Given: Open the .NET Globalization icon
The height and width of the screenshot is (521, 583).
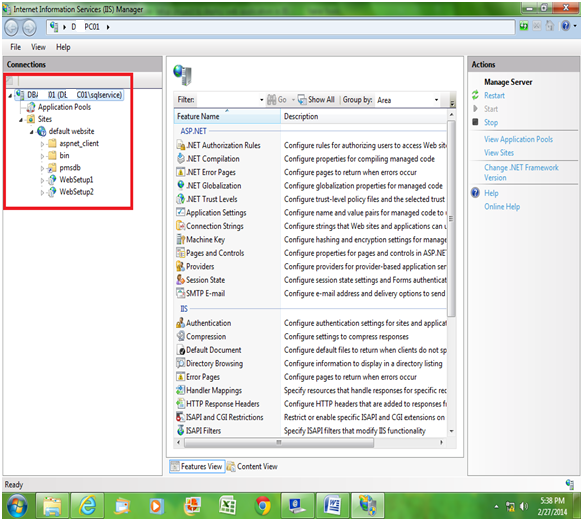Looking at the screenshot, I should point(181,186).
